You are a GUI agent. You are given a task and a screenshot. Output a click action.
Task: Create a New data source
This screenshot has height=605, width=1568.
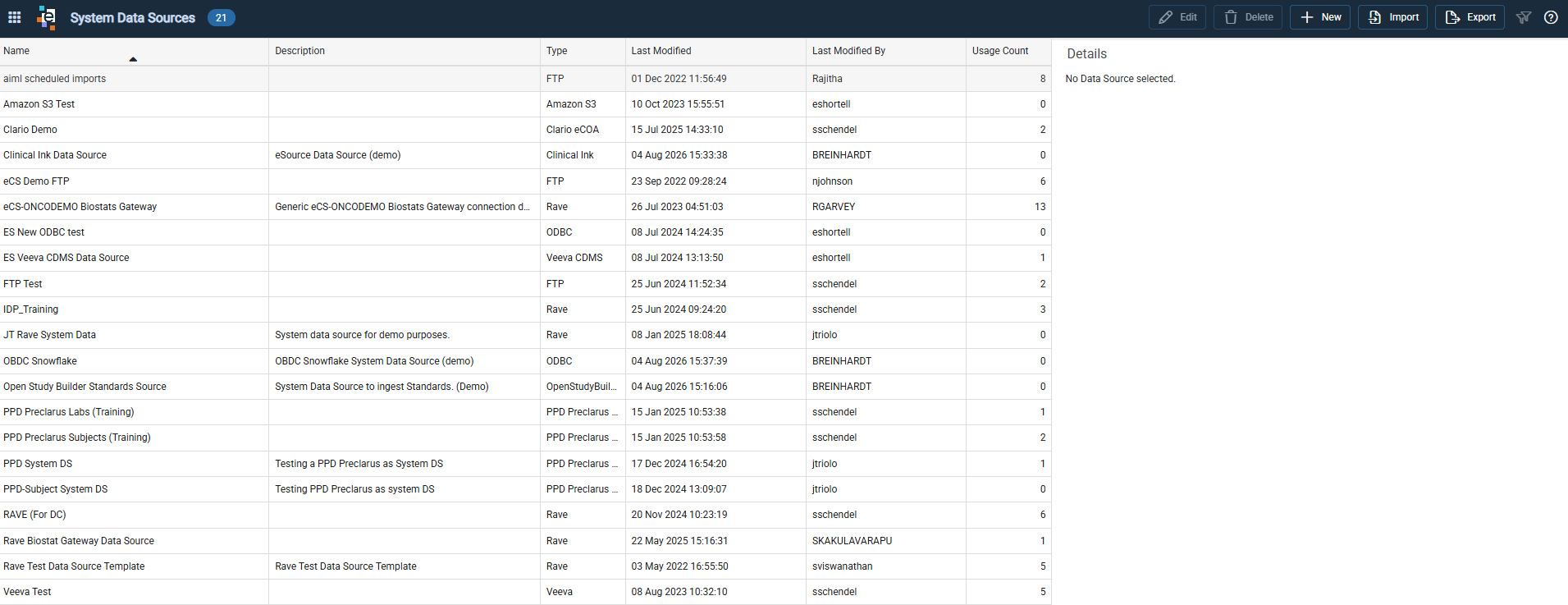(x=1320, y=17)
